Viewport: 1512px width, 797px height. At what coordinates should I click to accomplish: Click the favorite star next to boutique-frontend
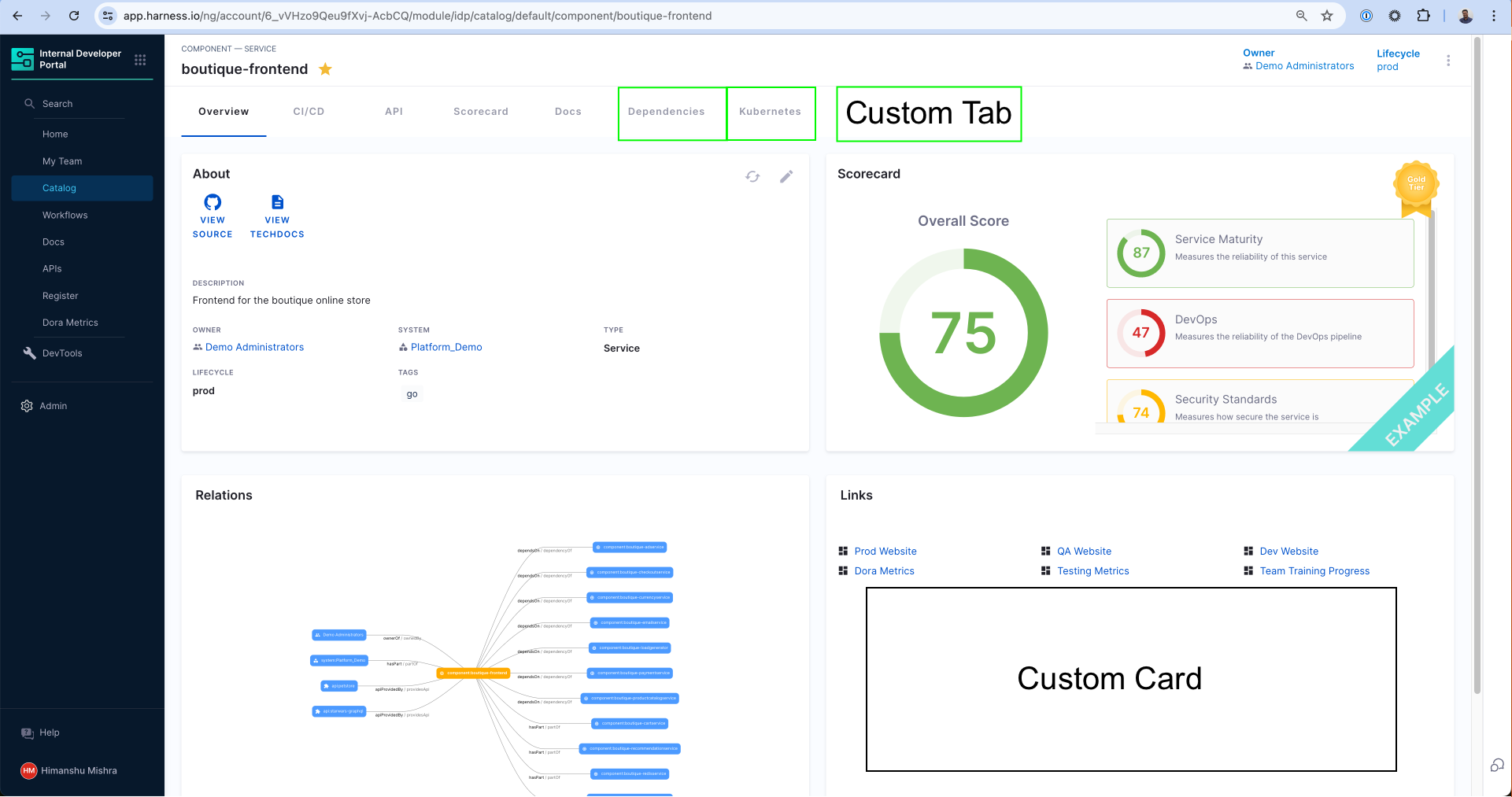[325, 69]
